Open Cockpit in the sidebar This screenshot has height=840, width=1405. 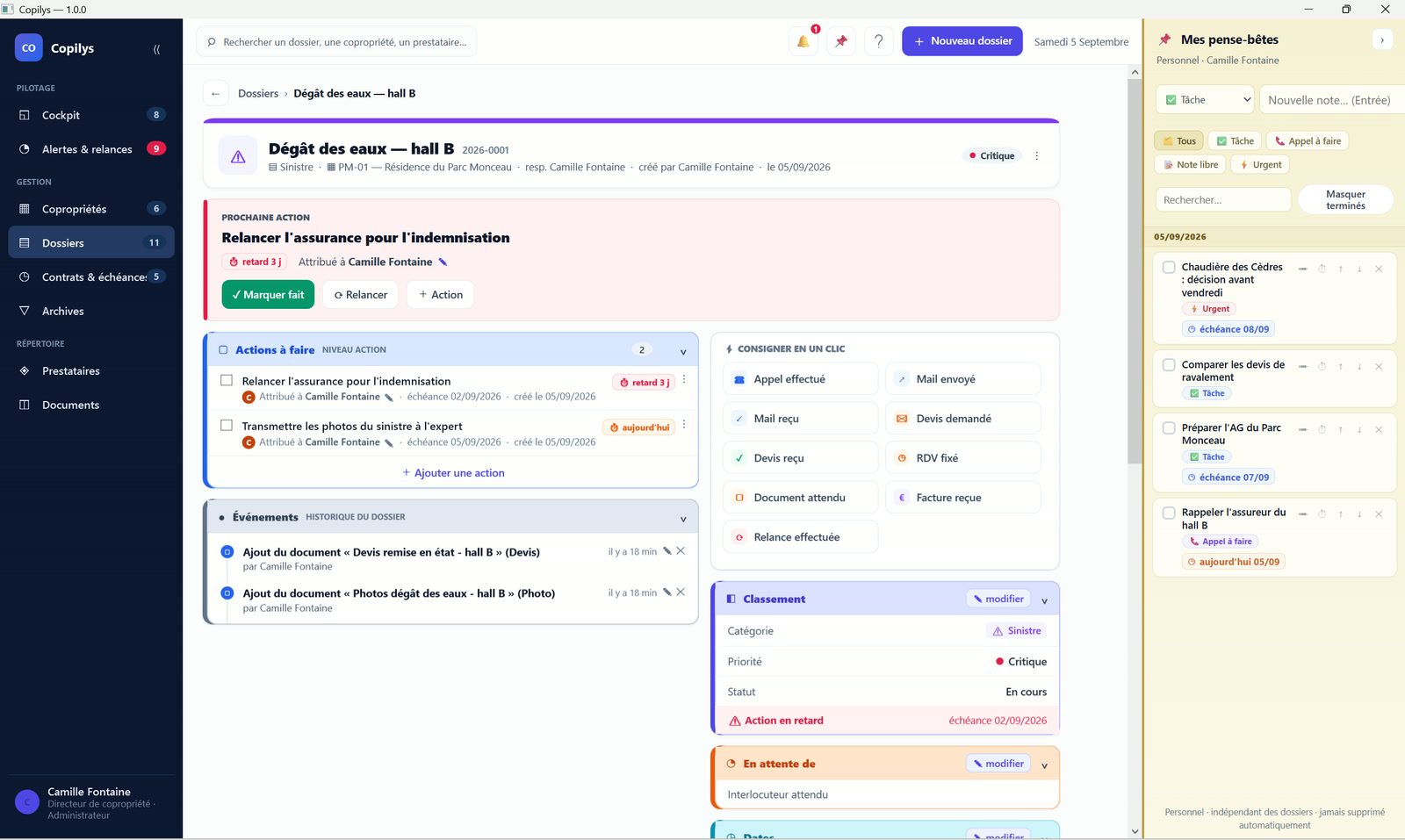coord(91,115)
